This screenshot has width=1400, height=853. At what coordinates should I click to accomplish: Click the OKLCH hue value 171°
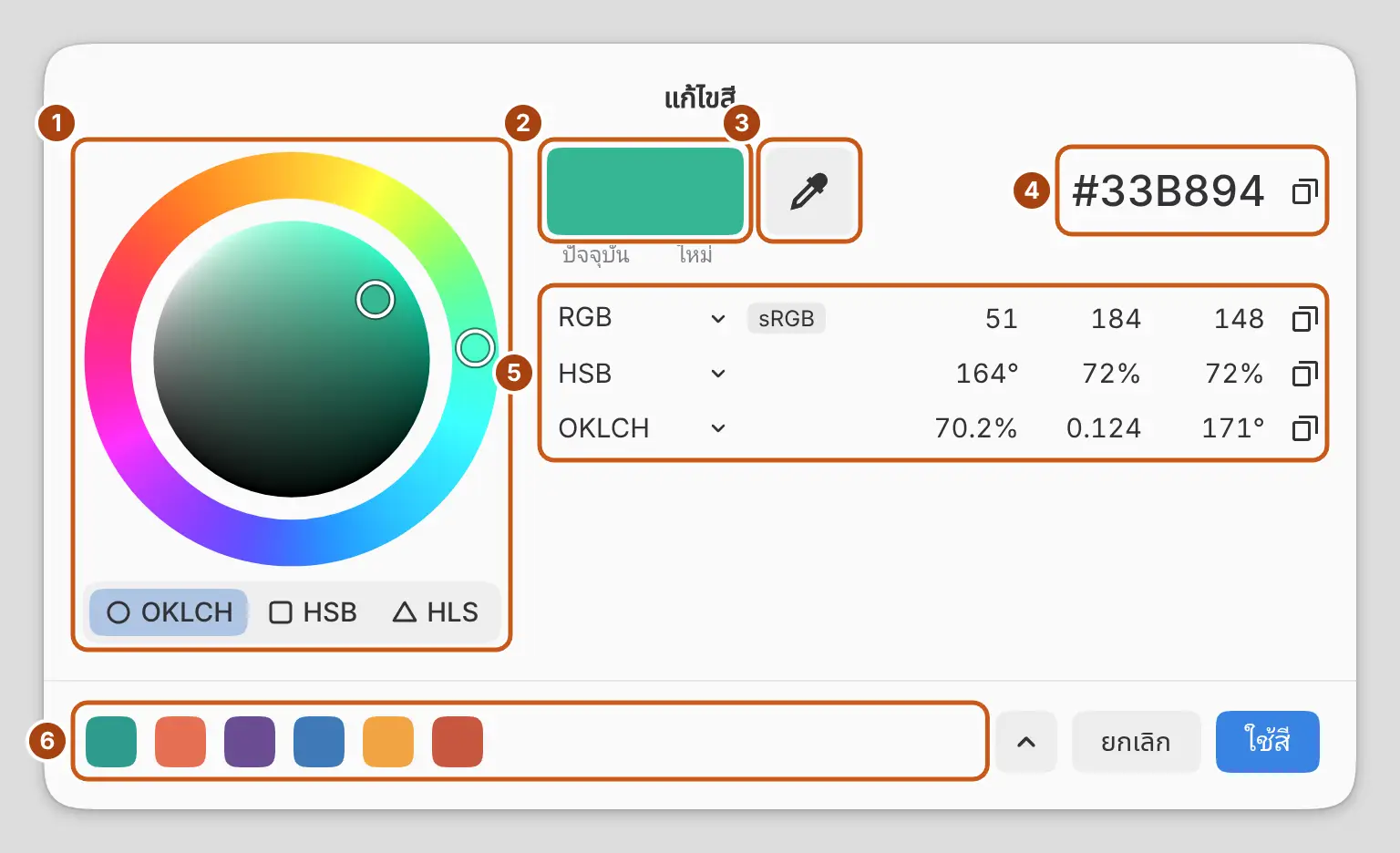click(1233, 428)
